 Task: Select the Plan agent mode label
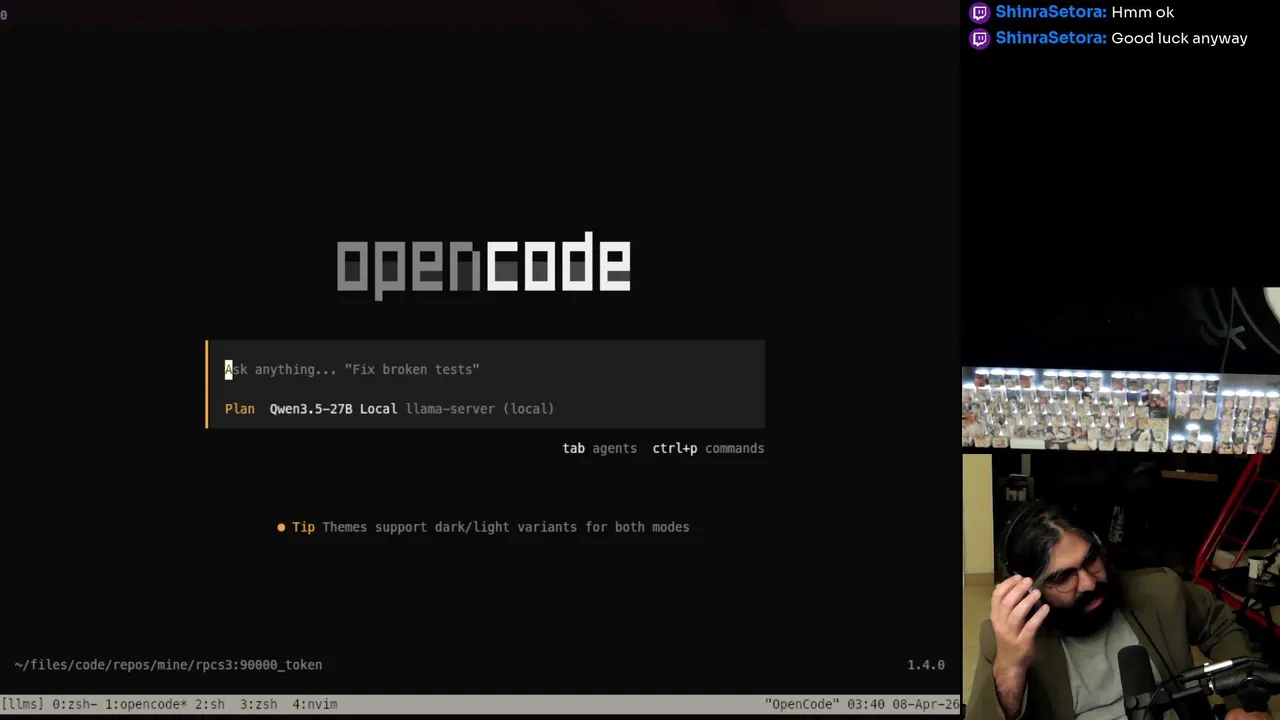tap(240, 408)
